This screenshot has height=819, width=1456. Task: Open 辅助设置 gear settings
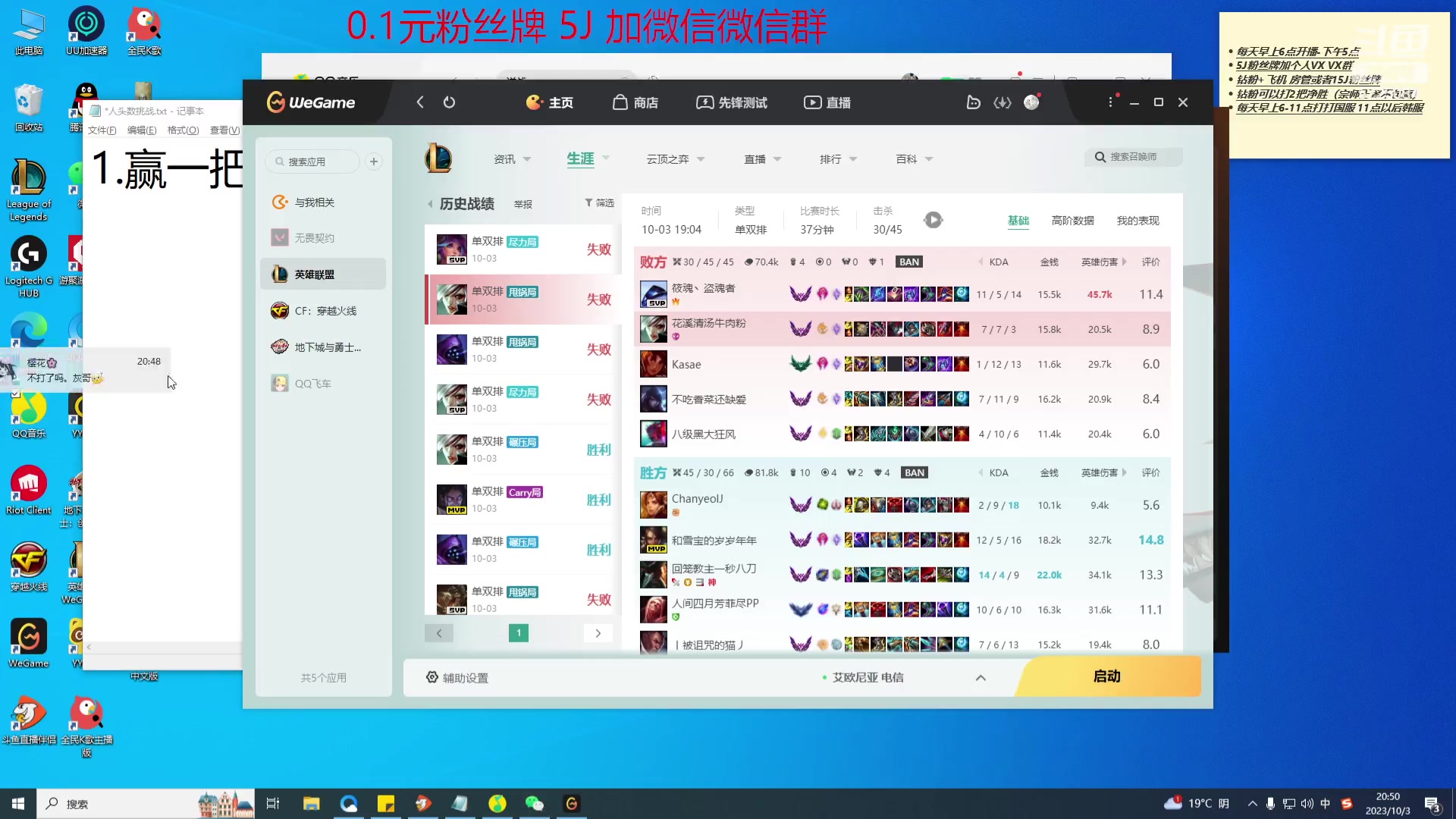tap(457, 677)
